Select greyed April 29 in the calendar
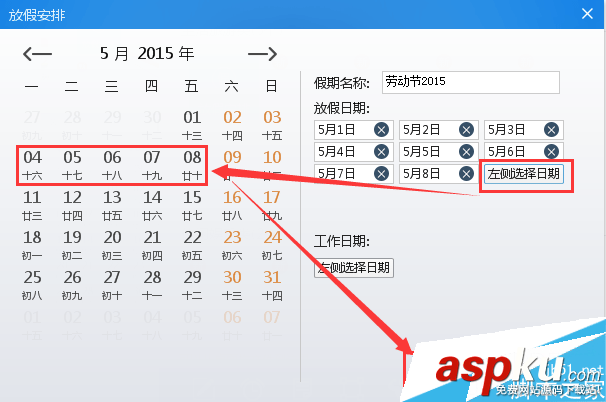The height and width of the screenshot is (402, 606). [x=112, y=125]
